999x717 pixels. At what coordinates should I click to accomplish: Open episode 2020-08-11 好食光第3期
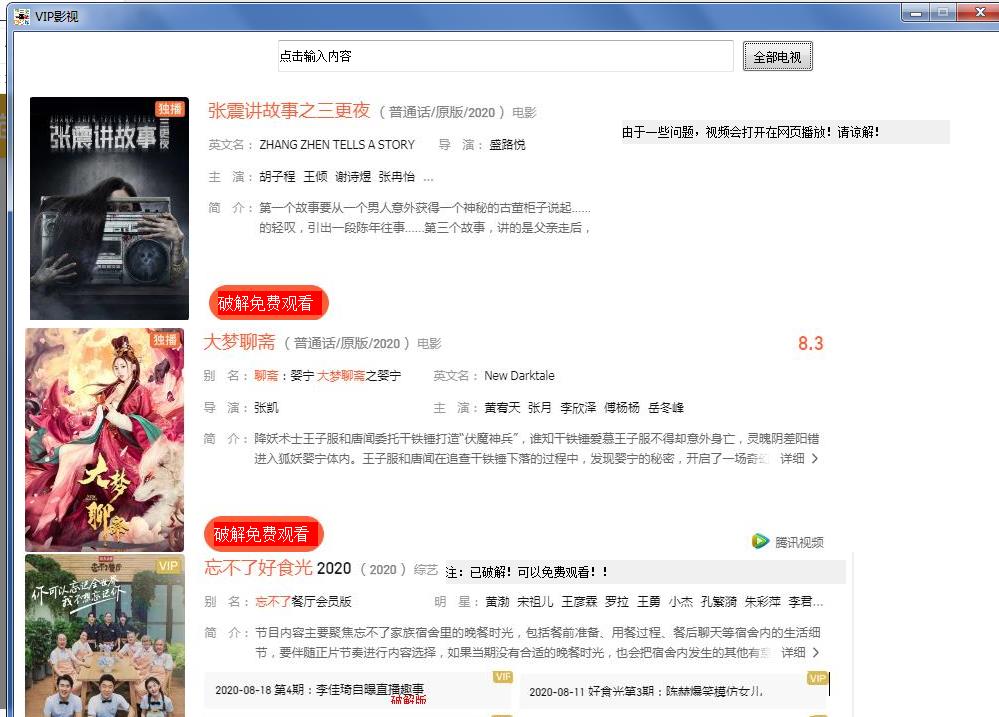point(673,690)
